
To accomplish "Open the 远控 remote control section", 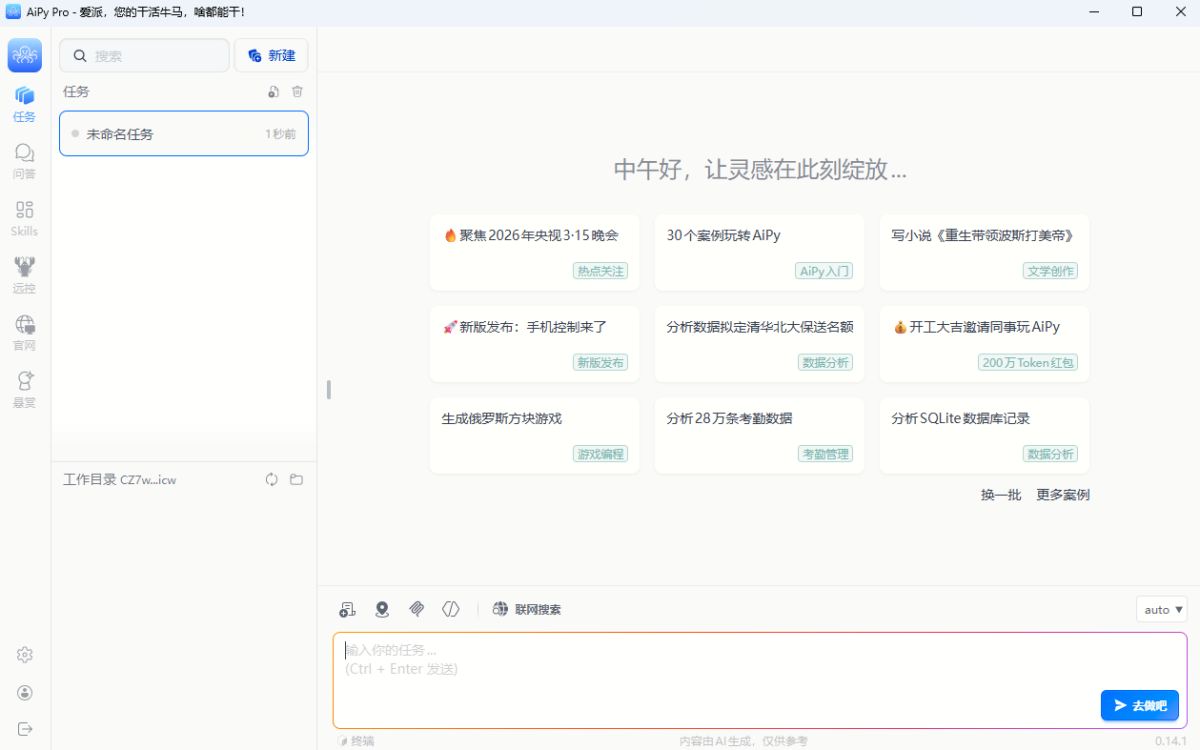I will pos(25,275).
